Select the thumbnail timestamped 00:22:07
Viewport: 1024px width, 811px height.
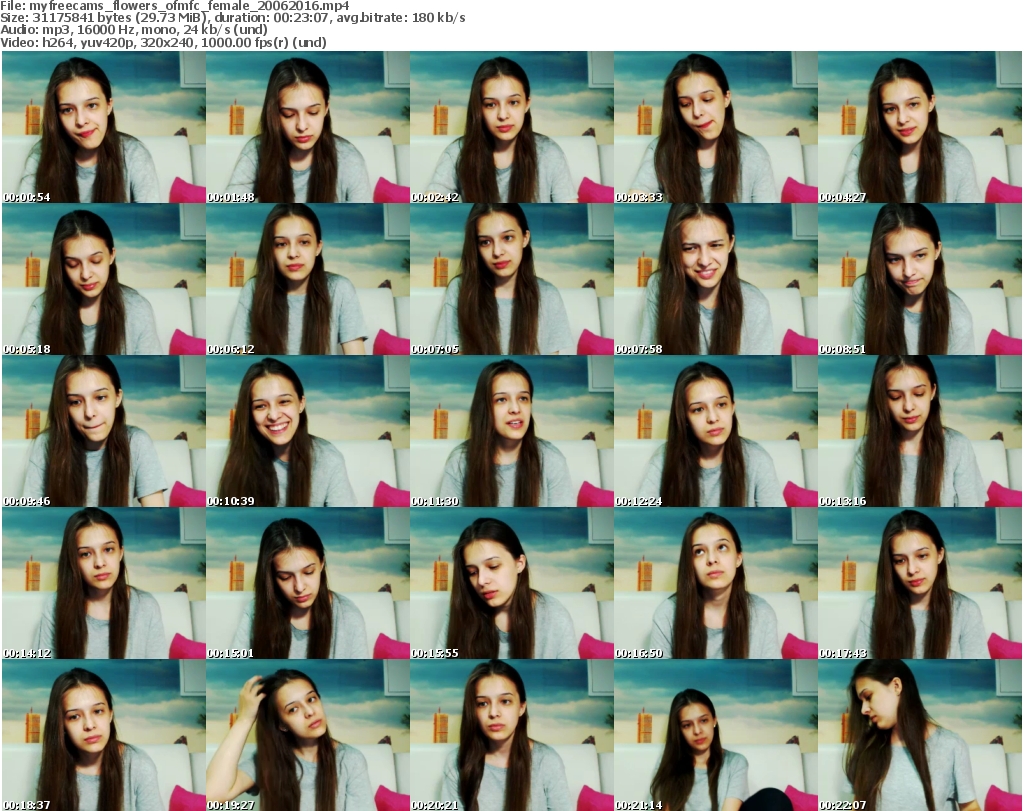pos(920,735)
